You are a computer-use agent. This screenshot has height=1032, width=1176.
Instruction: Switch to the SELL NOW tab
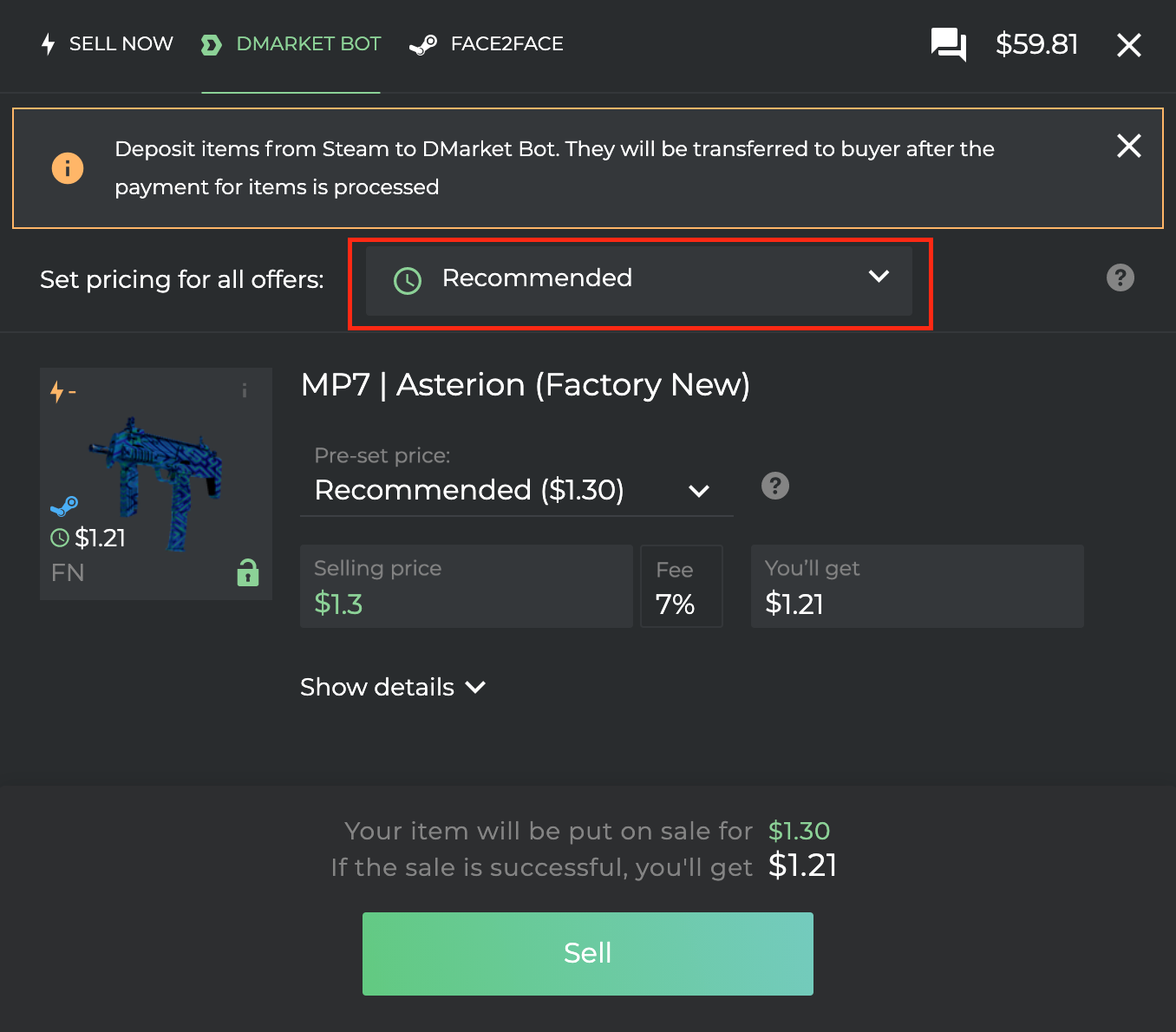(x=108, y=44)
